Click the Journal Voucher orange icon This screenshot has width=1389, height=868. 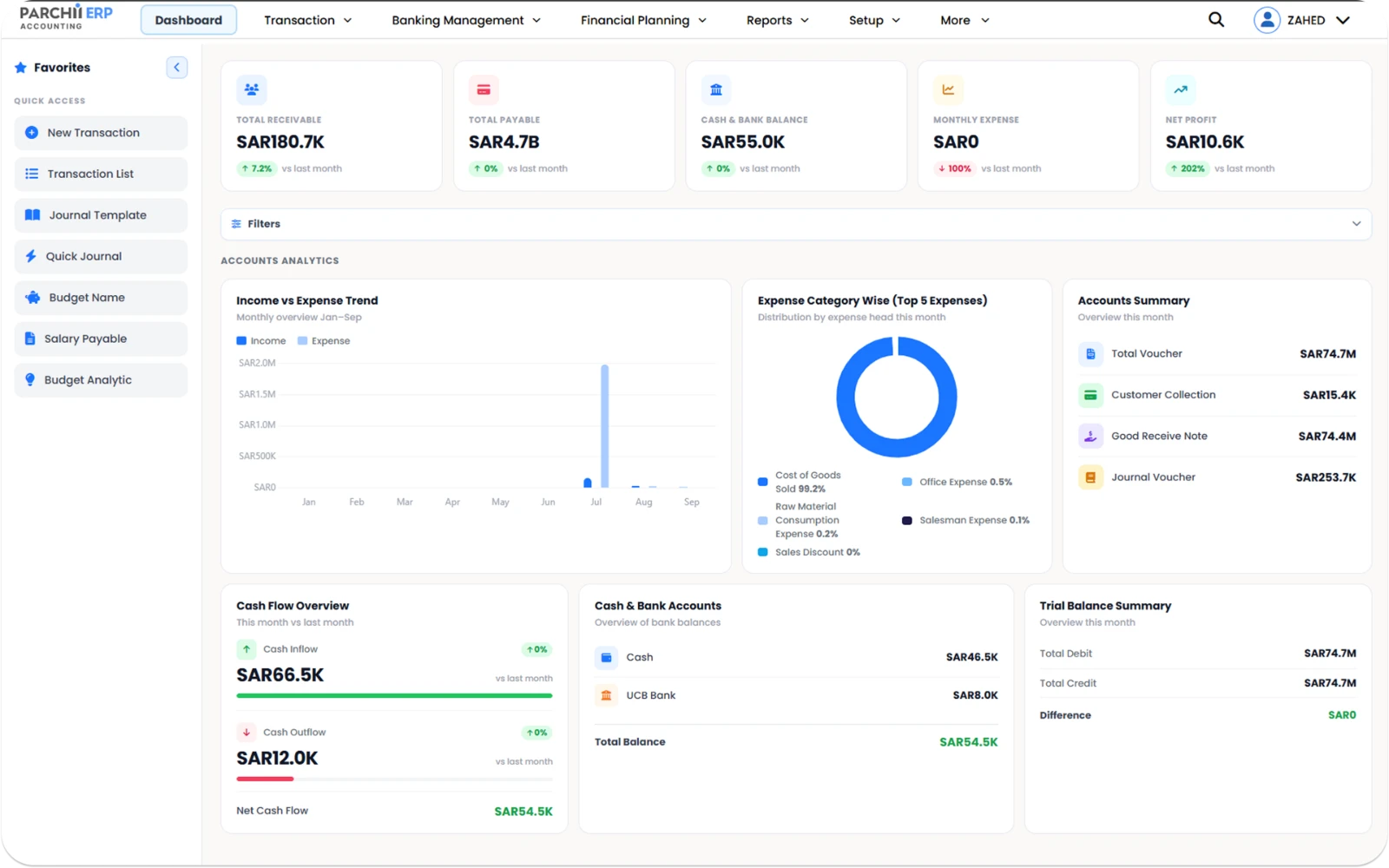coord(1090,477)
